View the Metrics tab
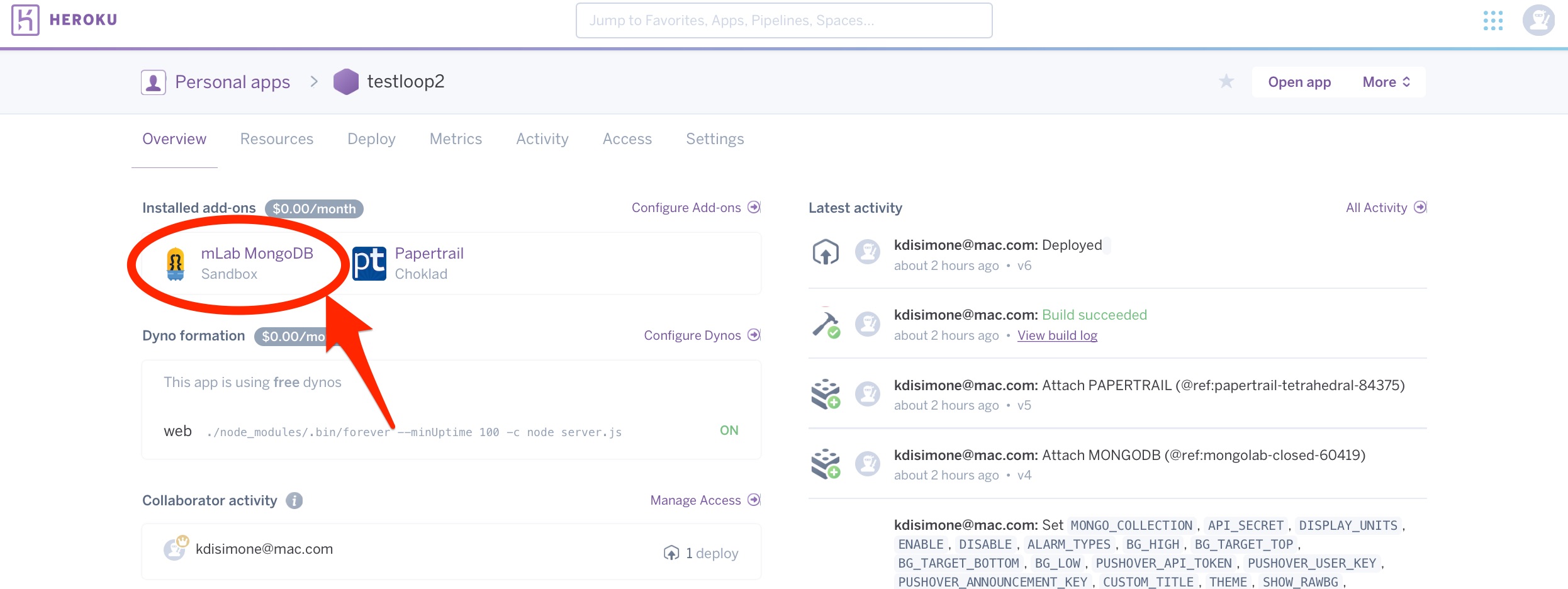The height and width of the screenshot is (589, 1568). pyautogui.click(x=456, y=139)
